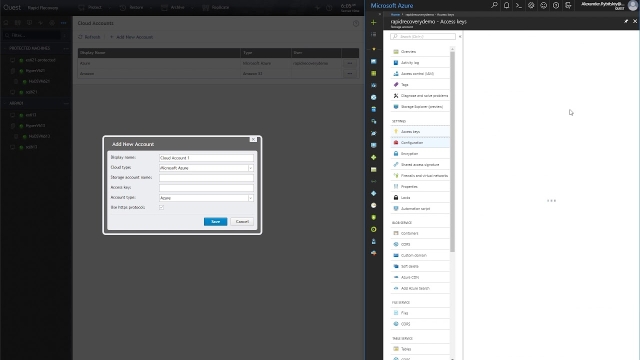640x360 pixels.
Task: Click the Azure menu scrollbar
Action: [452, 151]
